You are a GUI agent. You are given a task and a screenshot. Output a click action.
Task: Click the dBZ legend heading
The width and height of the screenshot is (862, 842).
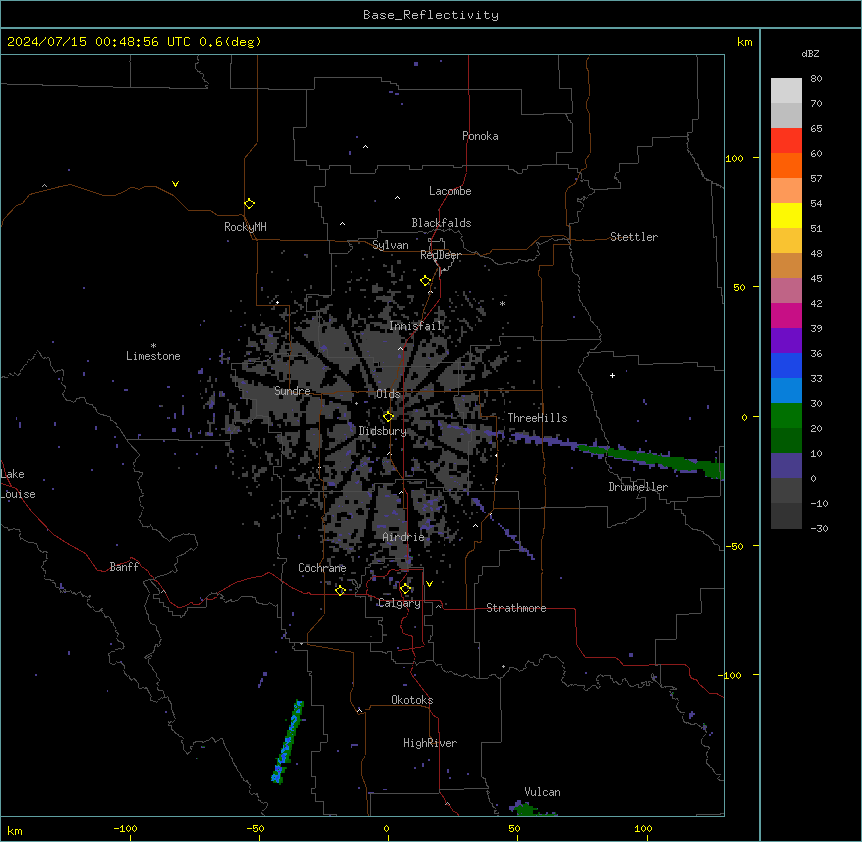tap(810, 54)
